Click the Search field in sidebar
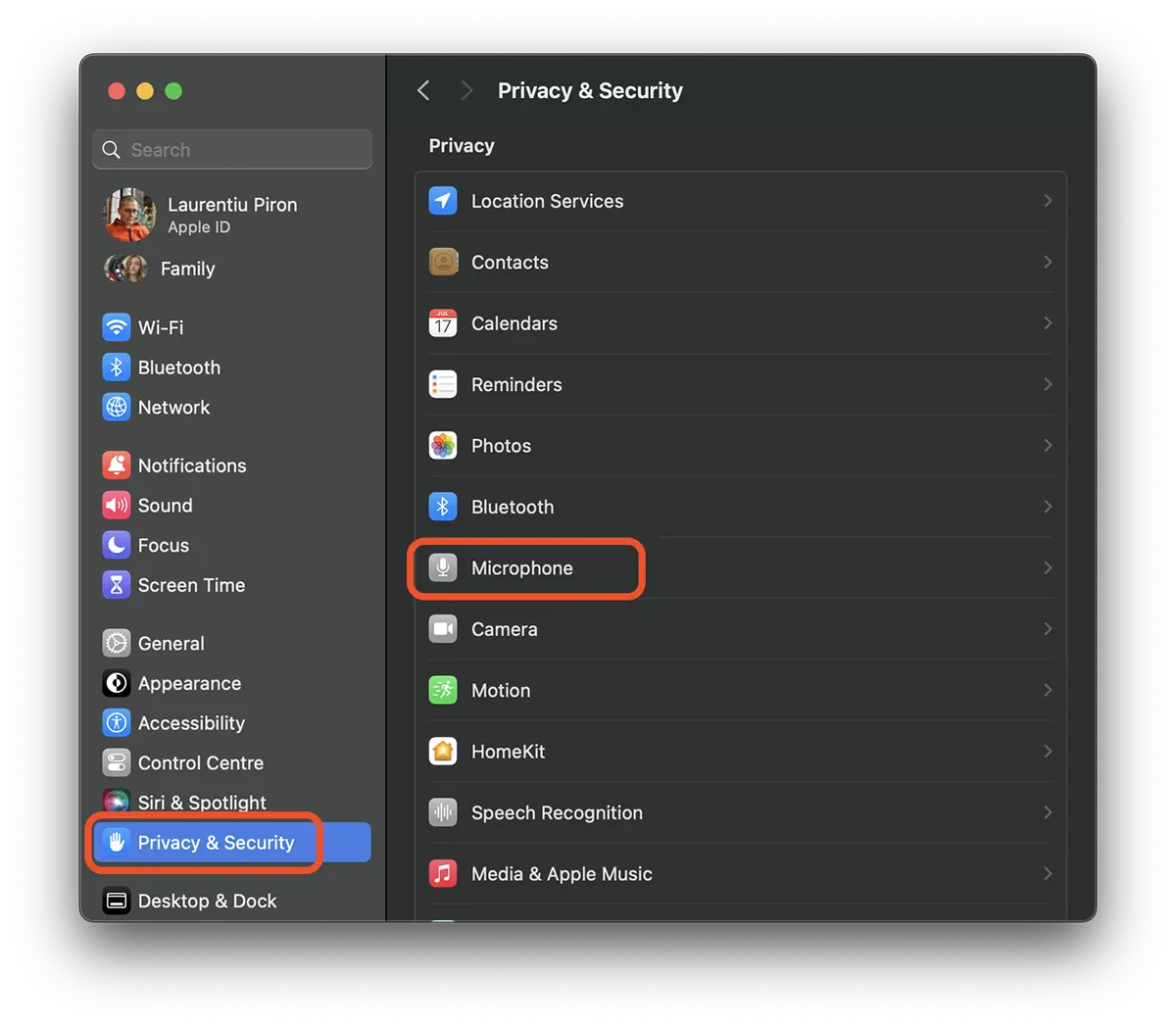The width and height of the screenshot is (1176, 1027). click(x=233, y=150)
